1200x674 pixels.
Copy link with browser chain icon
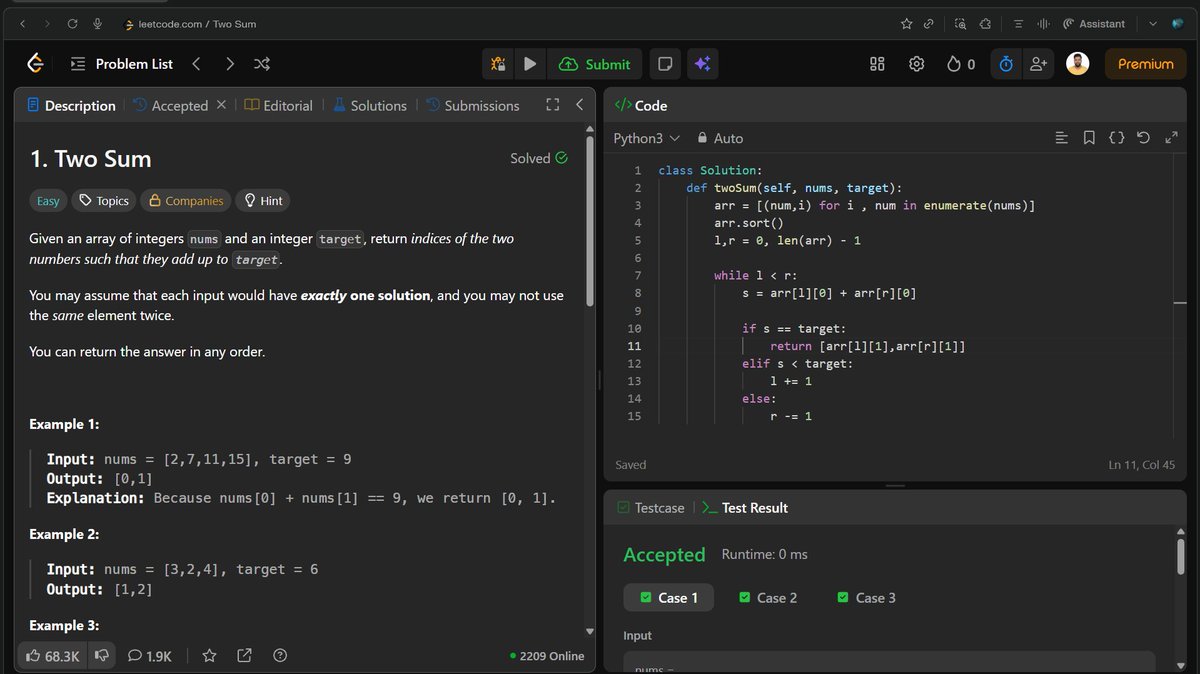[929, 24]
